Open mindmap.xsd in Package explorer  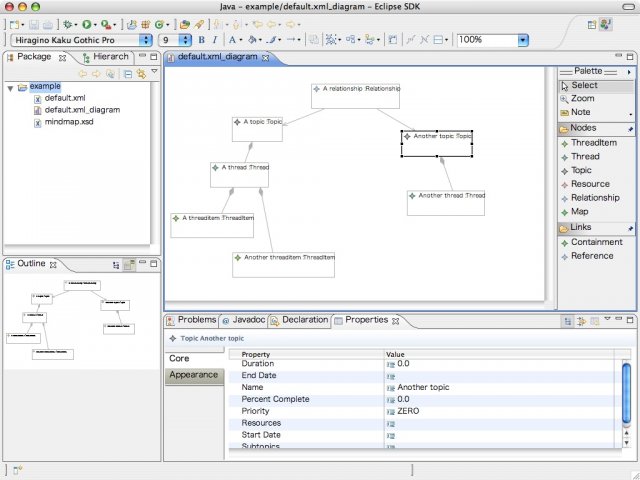[69, 121]
